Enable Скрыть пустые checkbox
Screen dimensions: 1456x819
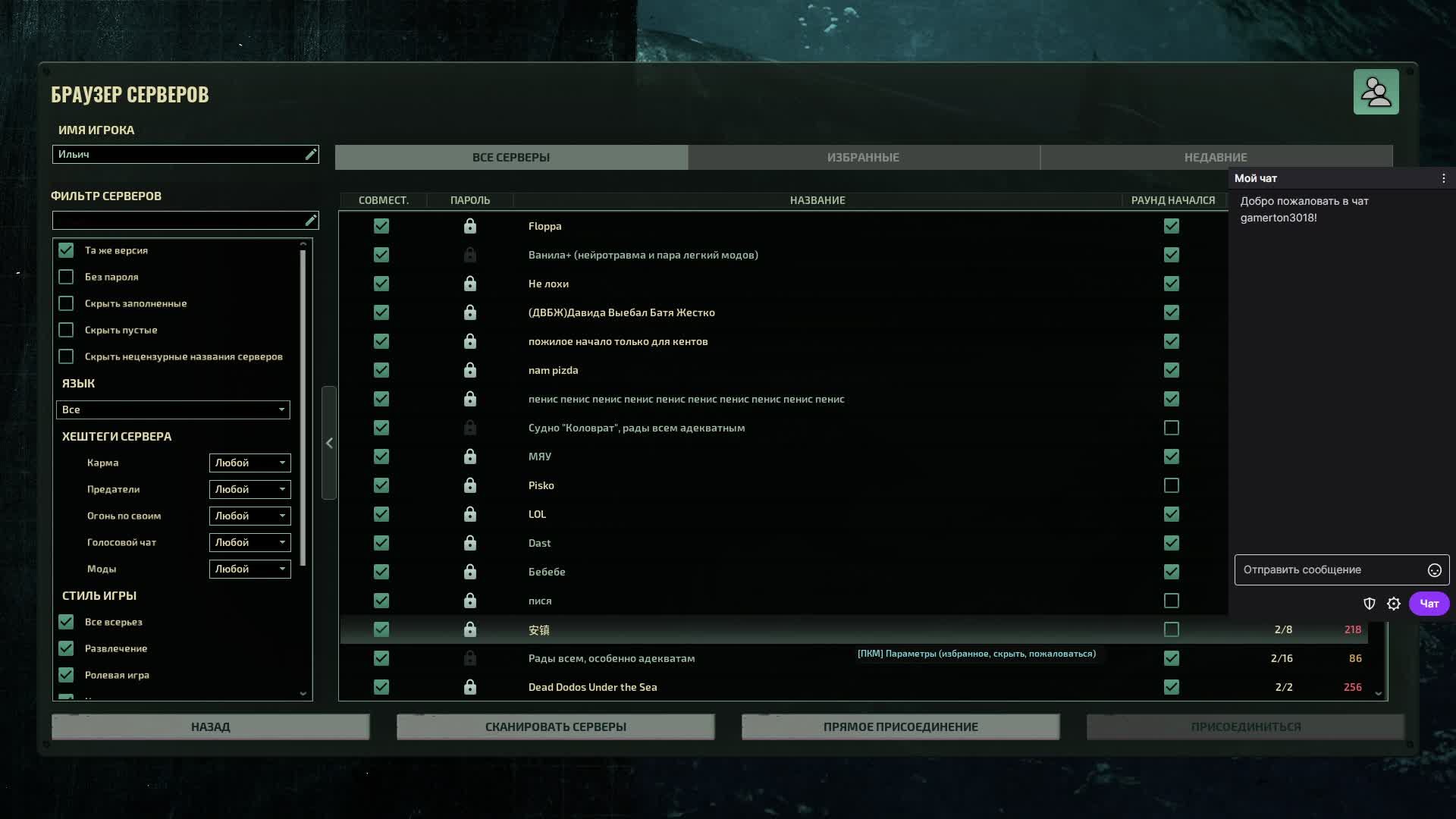pos(66,330)
